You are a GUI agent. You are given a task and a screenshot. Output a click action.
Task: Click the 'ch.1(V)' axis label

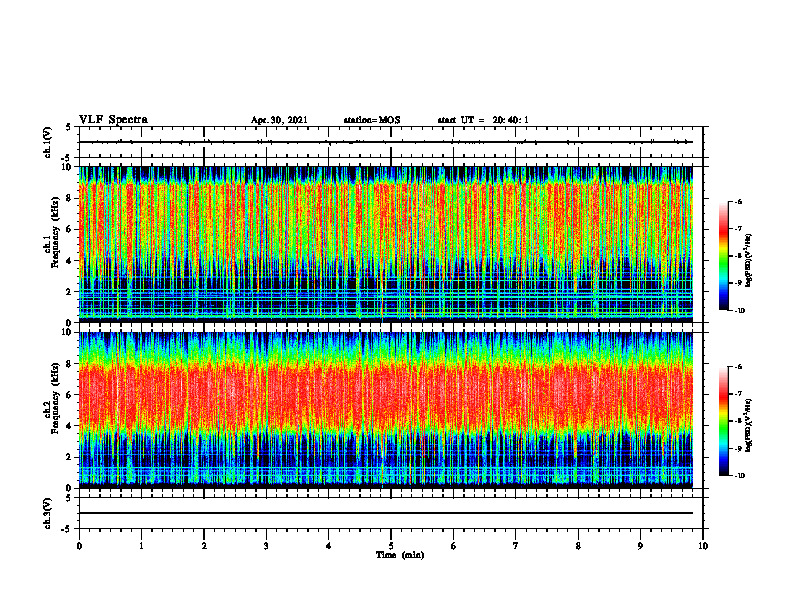[48, 142]
